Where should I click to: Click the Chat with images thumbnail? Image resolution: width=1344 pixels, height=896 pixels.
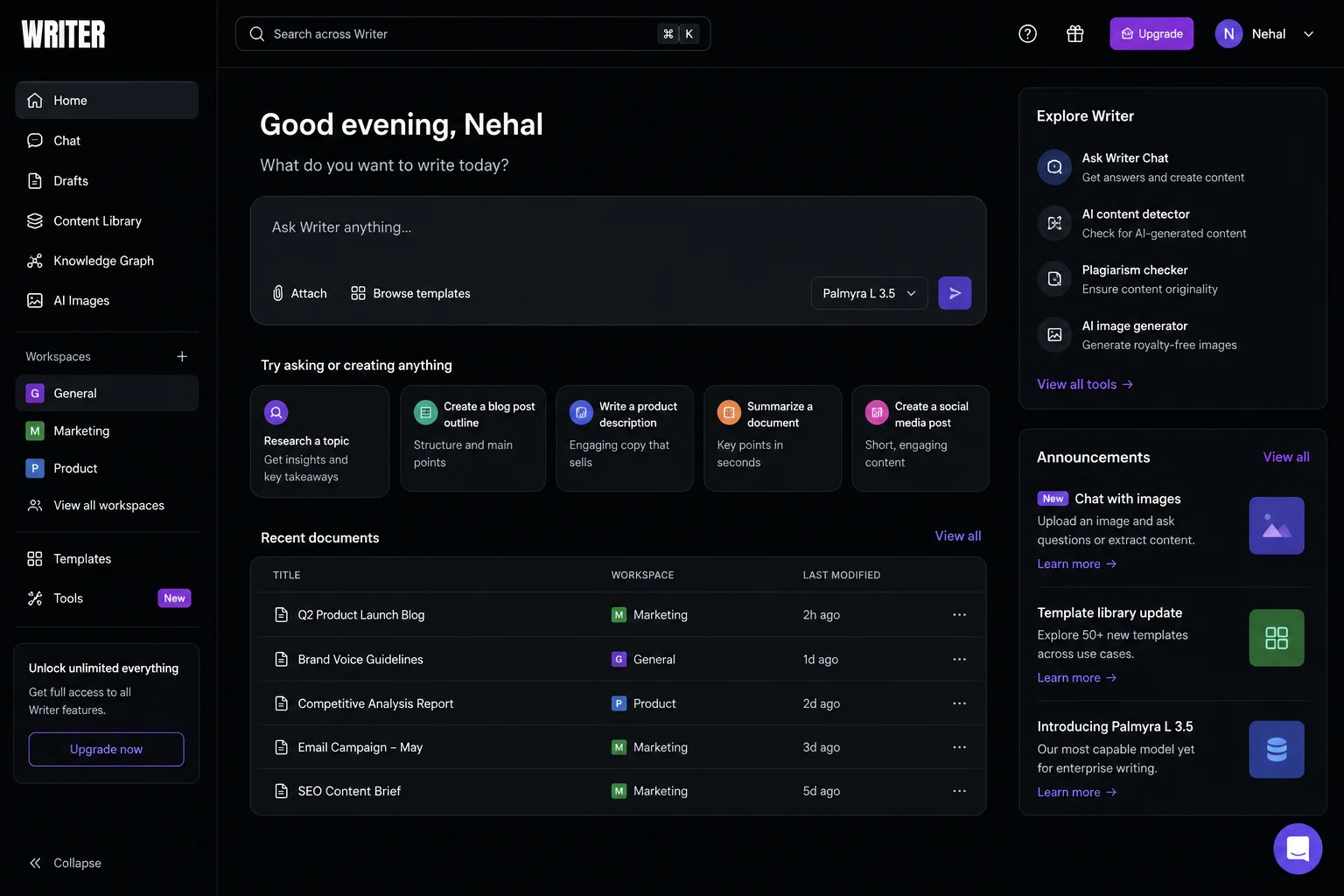(x=1277, y=526)
